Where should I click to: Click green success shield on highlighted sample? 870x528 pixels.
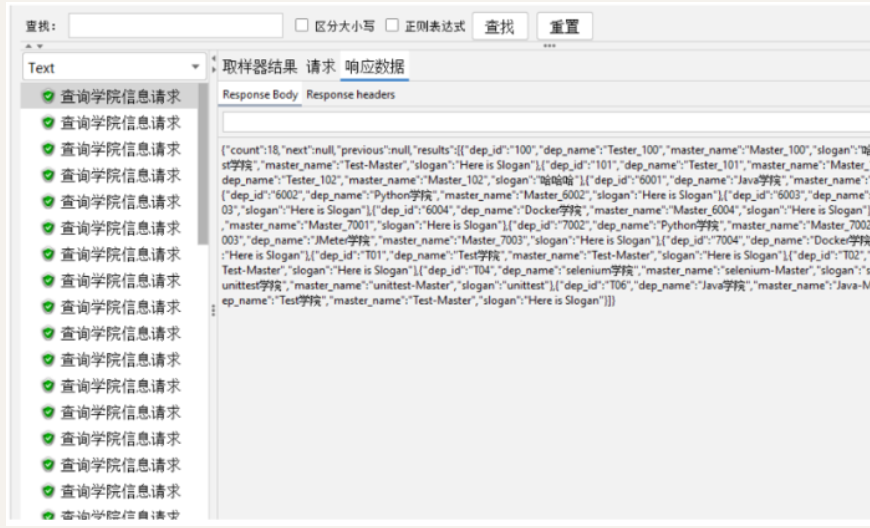[48, 97]
